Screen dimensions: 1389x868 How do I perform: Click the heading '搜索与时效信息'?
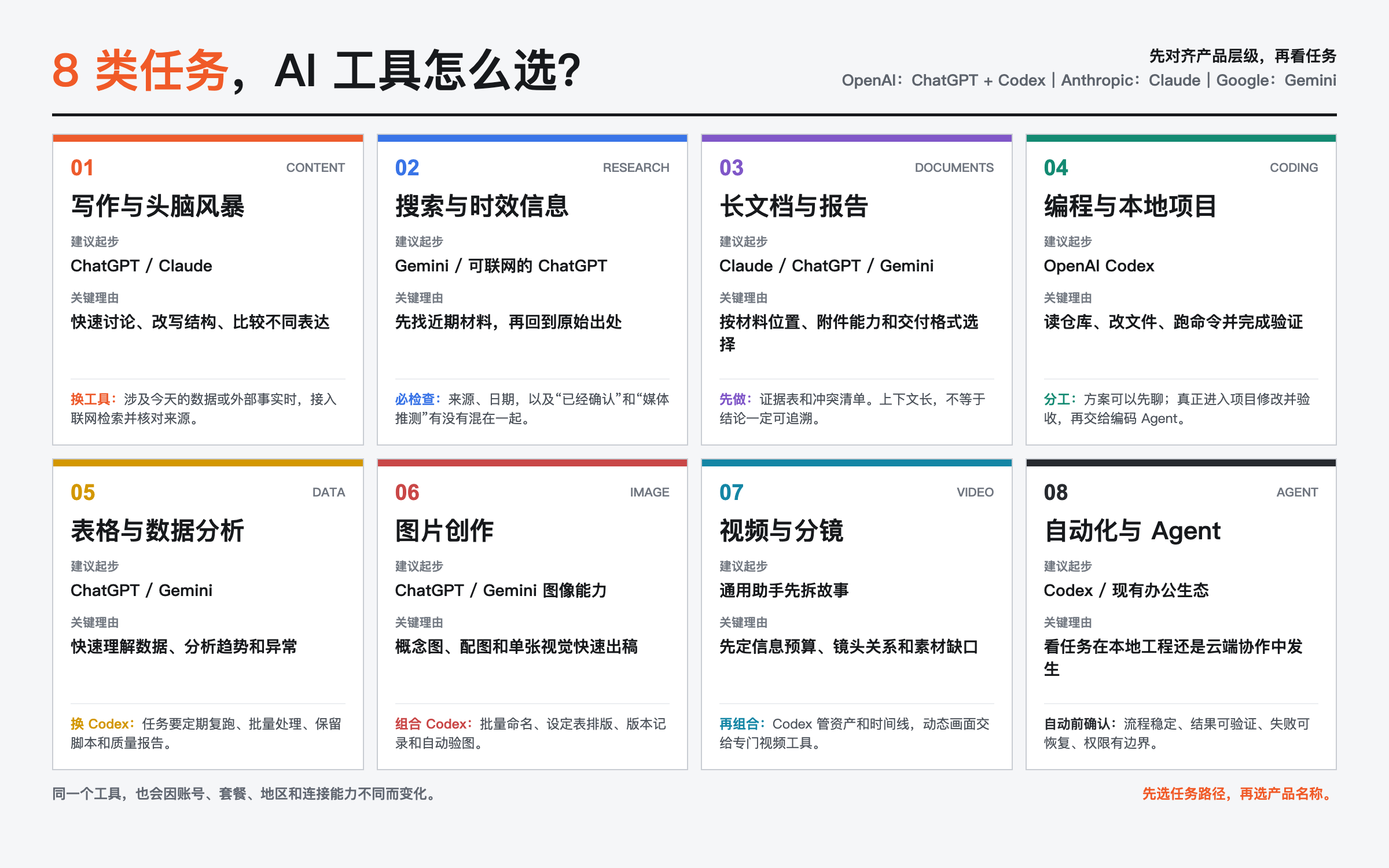[482, 206]
